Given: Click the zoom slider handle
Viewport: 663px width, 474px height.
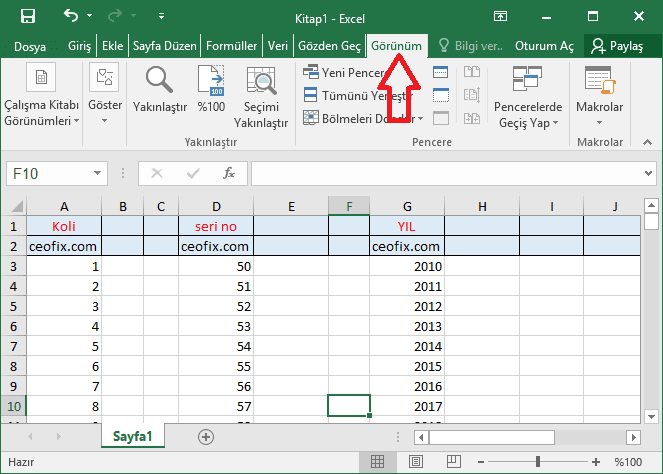Looking at the screenshot, I should pyautogui.click(x=538, y=462).
